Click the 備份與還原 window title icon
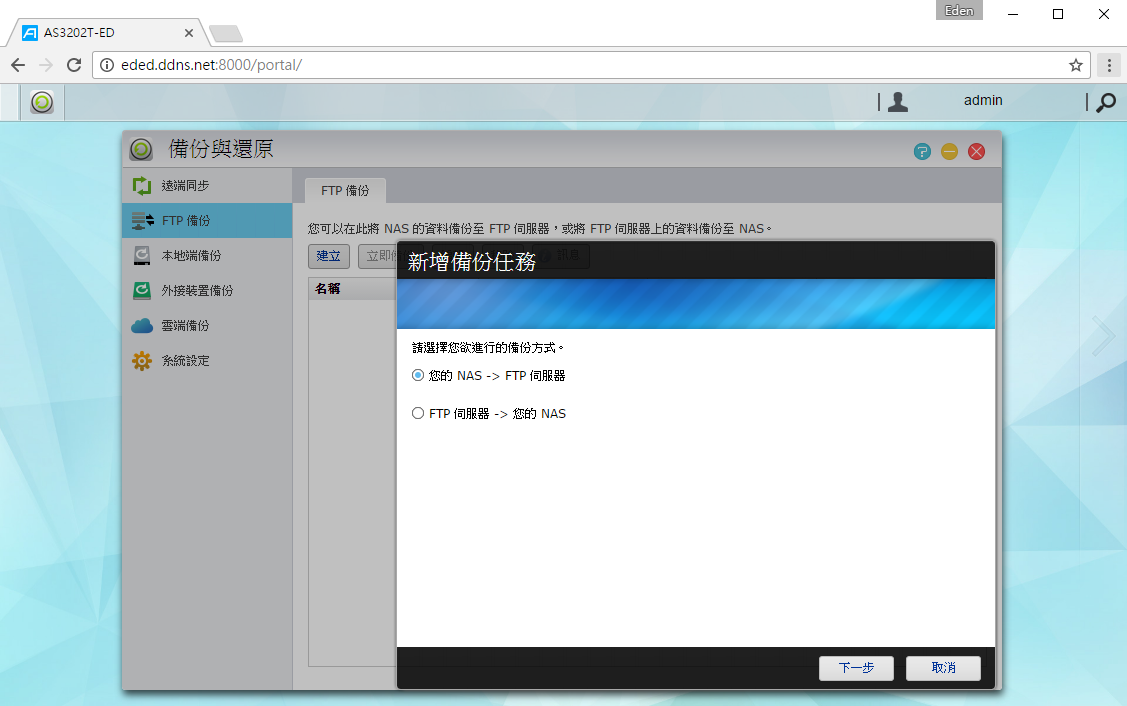 click(141, 149)
